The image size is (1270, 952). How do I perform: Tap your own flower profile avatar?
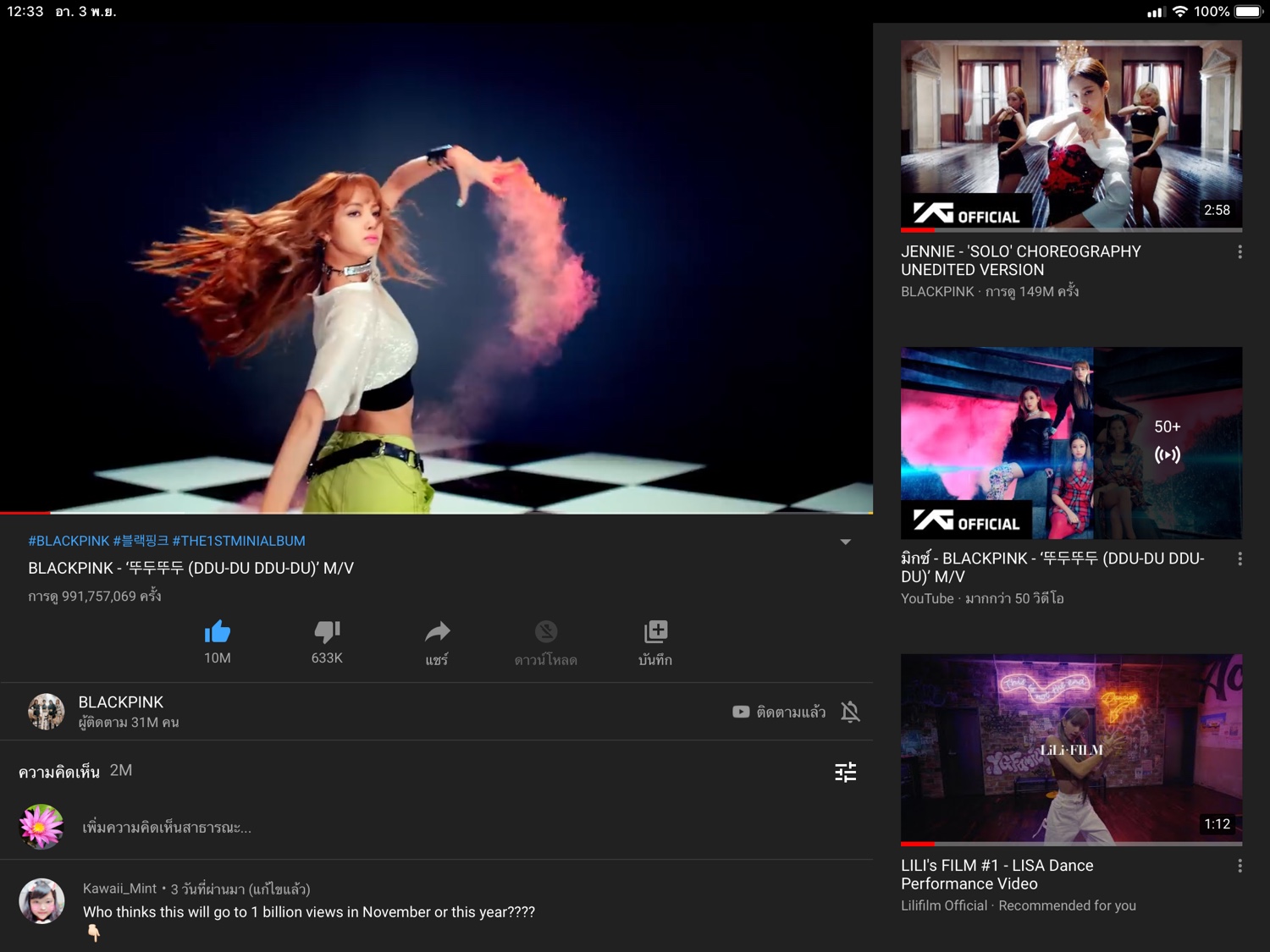click(x=41, y=827)
